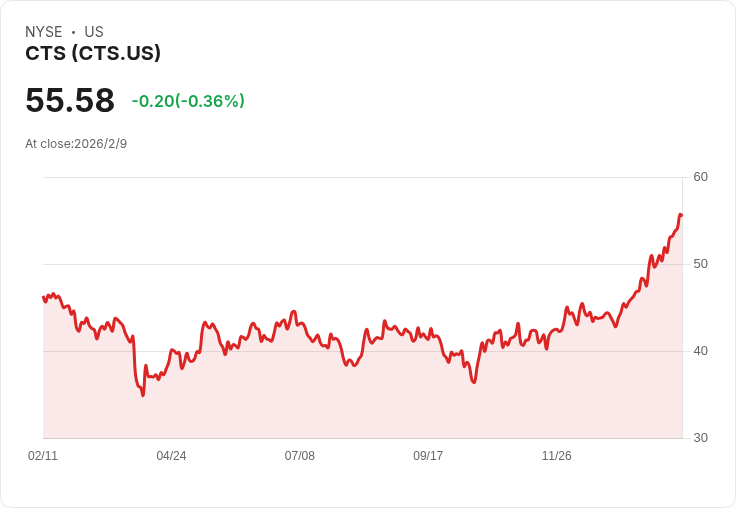Viewport: 736px width, 508px height.
Task: Click the chart line's starting point at 02/11
Action: pos(44,297)
